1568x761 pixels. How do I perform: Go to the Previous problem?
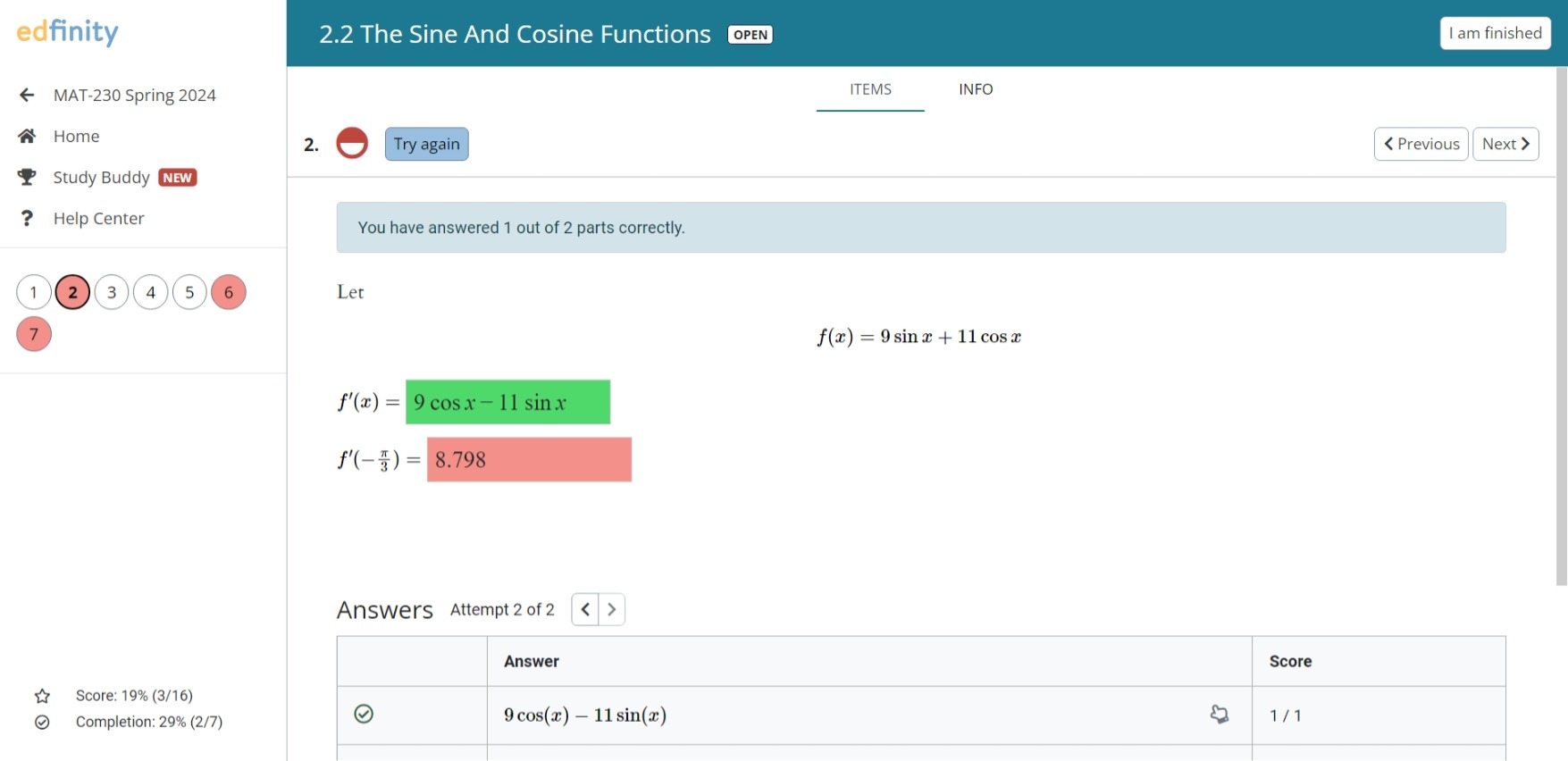pos(1421,144)
